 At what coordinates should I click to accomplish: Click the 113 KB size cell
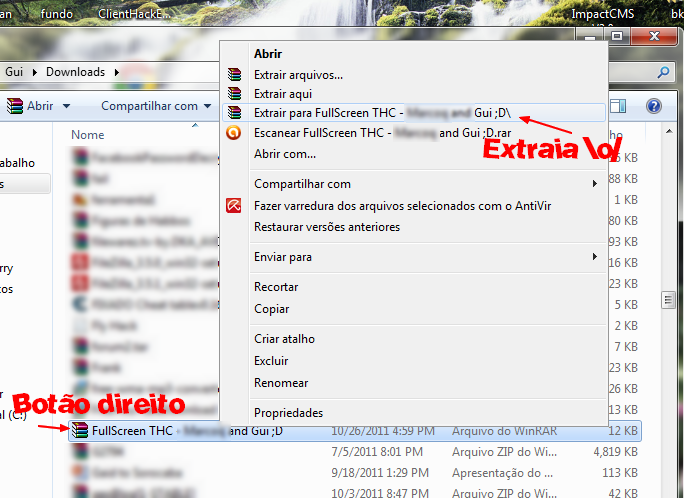click(620, 473)
